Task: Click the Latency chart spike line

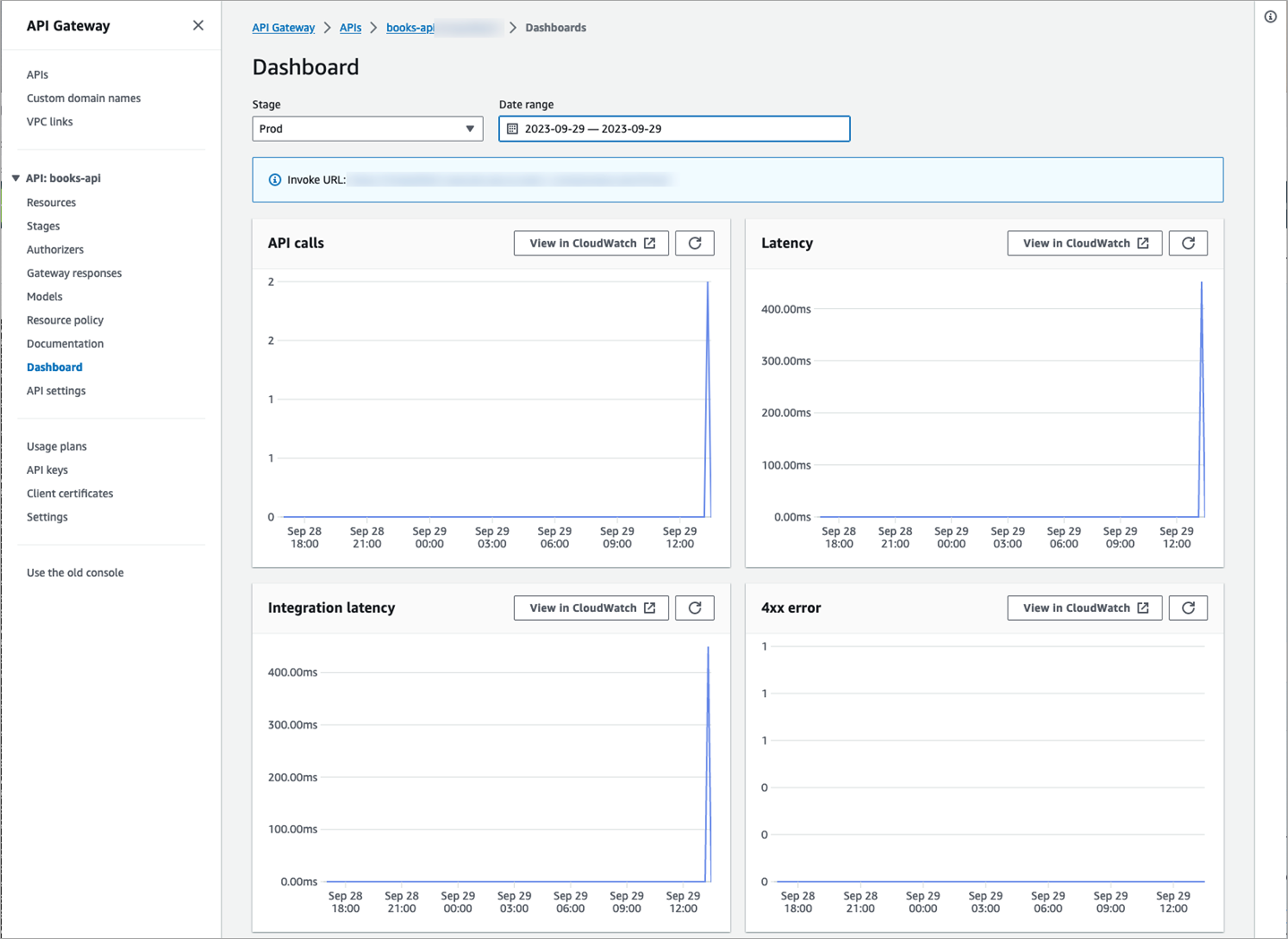Action: pyautogui.click(x=1201, y=399)
